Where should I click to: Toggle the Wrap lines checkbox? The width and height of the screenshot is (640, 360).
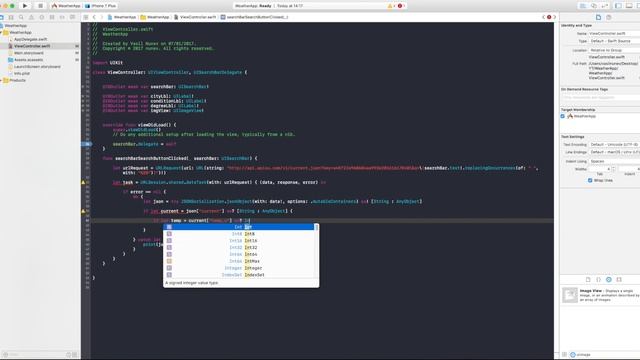(x=590, y=180)
